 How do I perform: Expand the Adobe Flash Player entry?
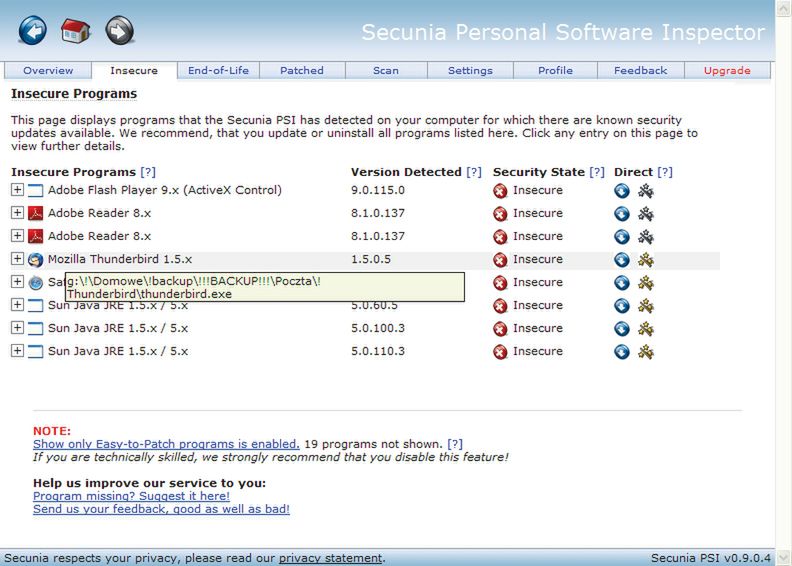17,190
